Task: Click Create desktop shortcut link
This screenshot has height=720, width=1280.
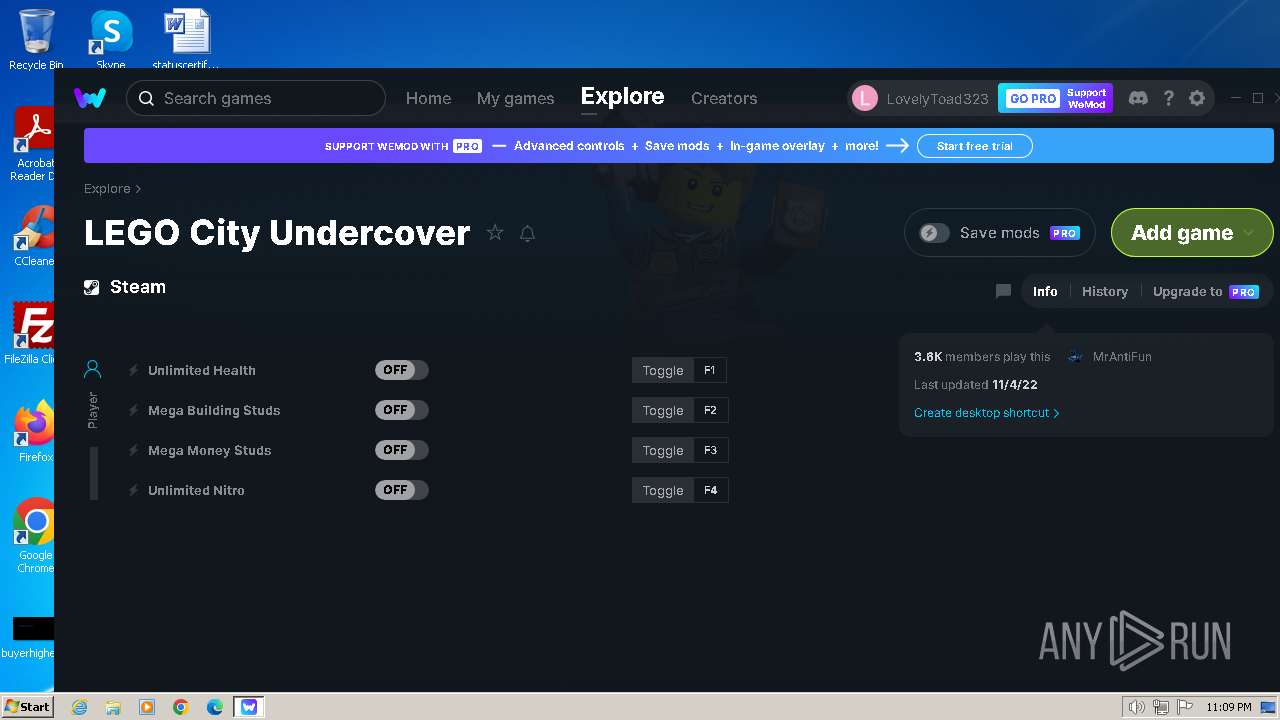Action: [x=986, y=412]
